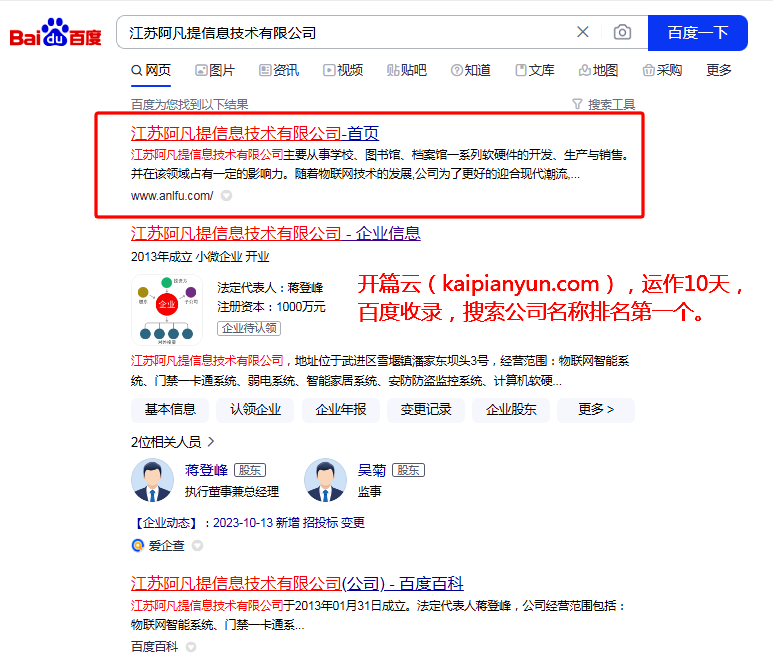Click the search tools filter icon
Image resolution: width=773 pixels, height=661 pixels.
(x=577, y=104)
